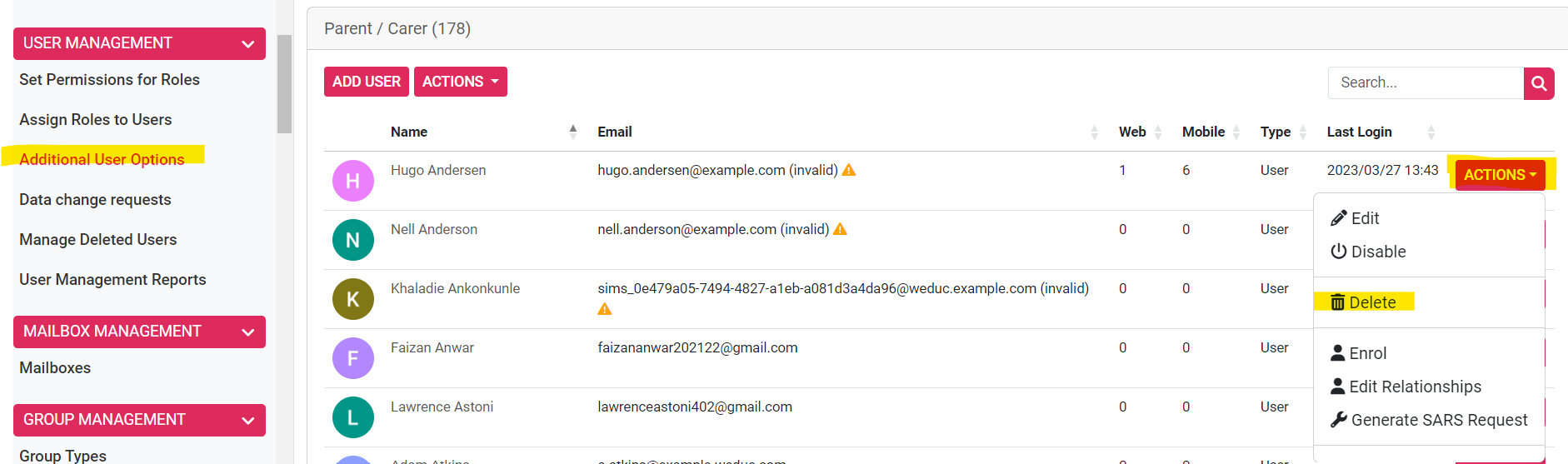Choose Delete from the actions menu
Screen dimensions: 1568x464
click(1363, 302)
